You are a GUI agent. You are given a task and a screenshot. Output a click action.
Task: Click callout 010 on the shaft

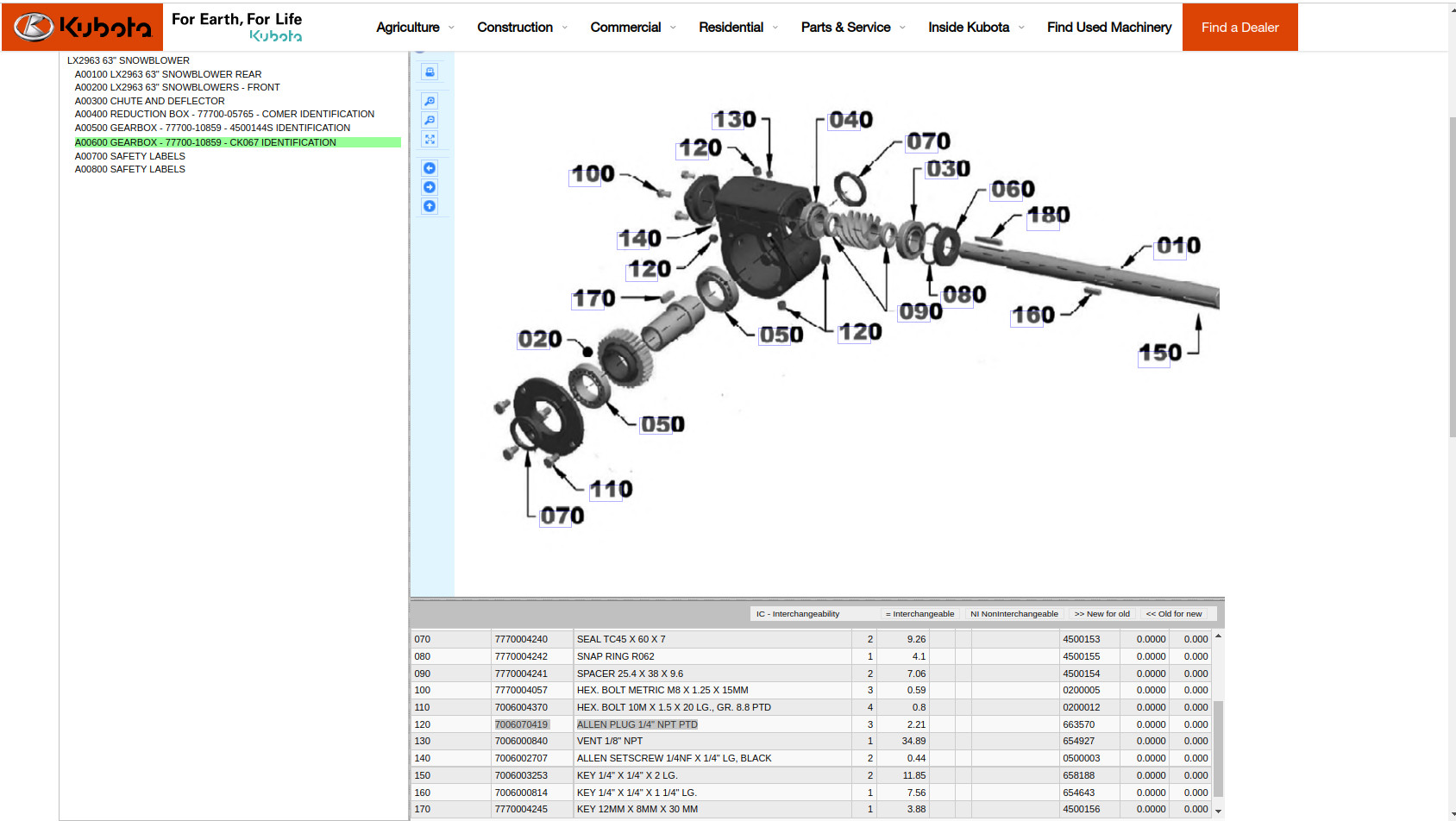click(1178, 246)
